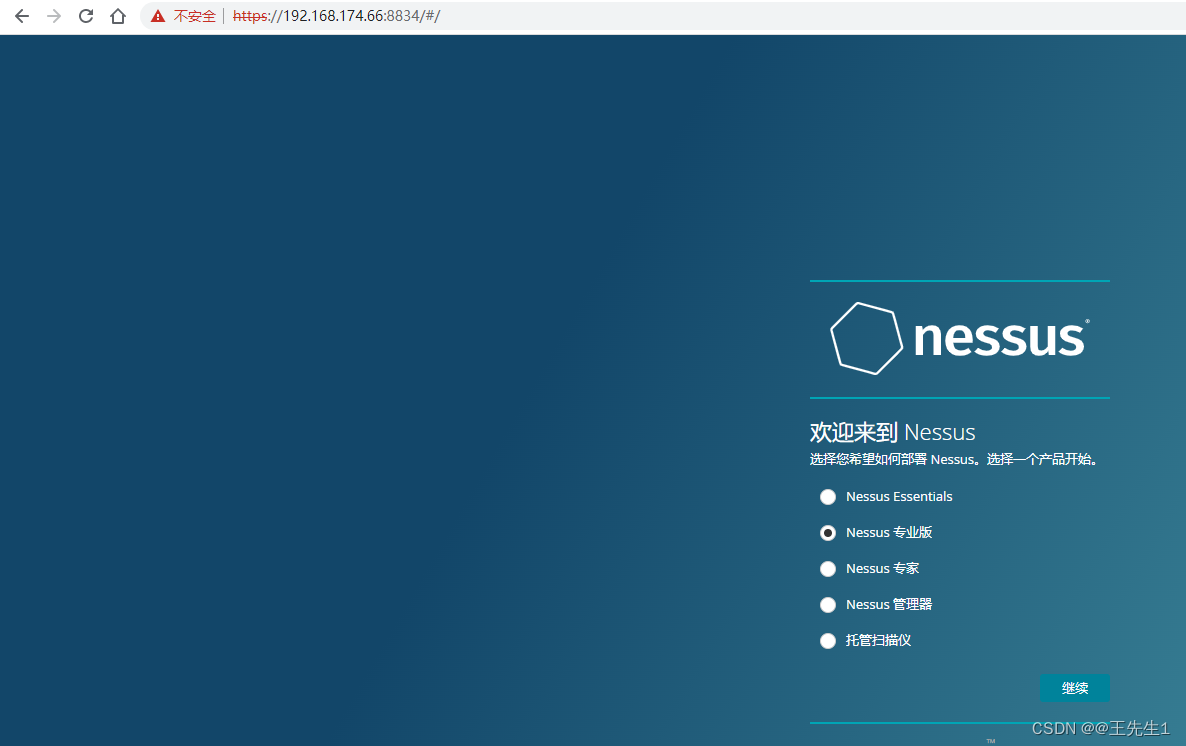The height and width of the screenshot is (746, 1186).
Task: Click the 不安全 security label
Action: [x=194, y=16]
